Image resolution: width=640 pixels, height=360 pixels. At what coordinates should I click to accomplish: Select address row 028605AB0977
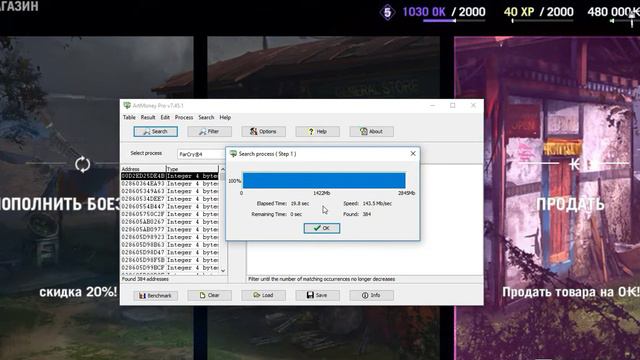(x=170, y=229)
